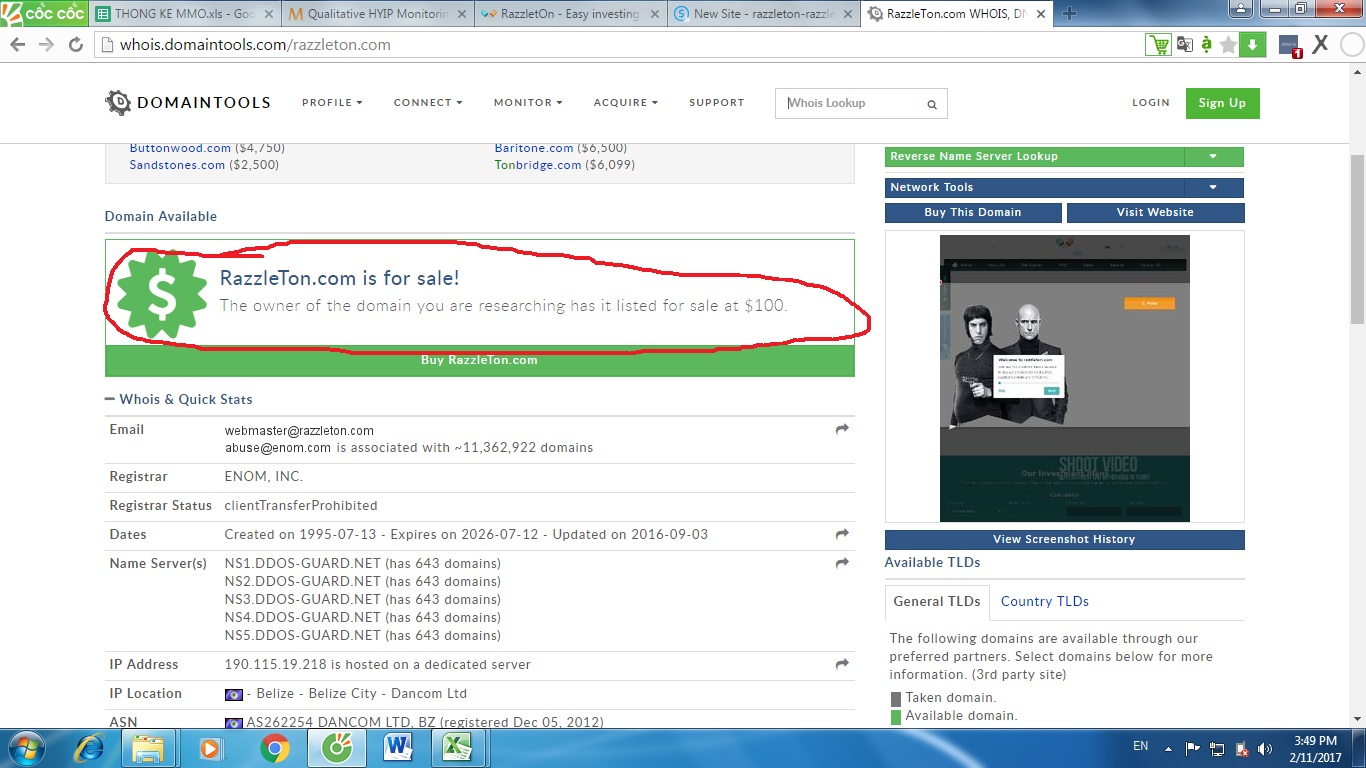Open the extension icon with red badge
This screenshot has height=768, width=1366.
(x=1290, y=46)
